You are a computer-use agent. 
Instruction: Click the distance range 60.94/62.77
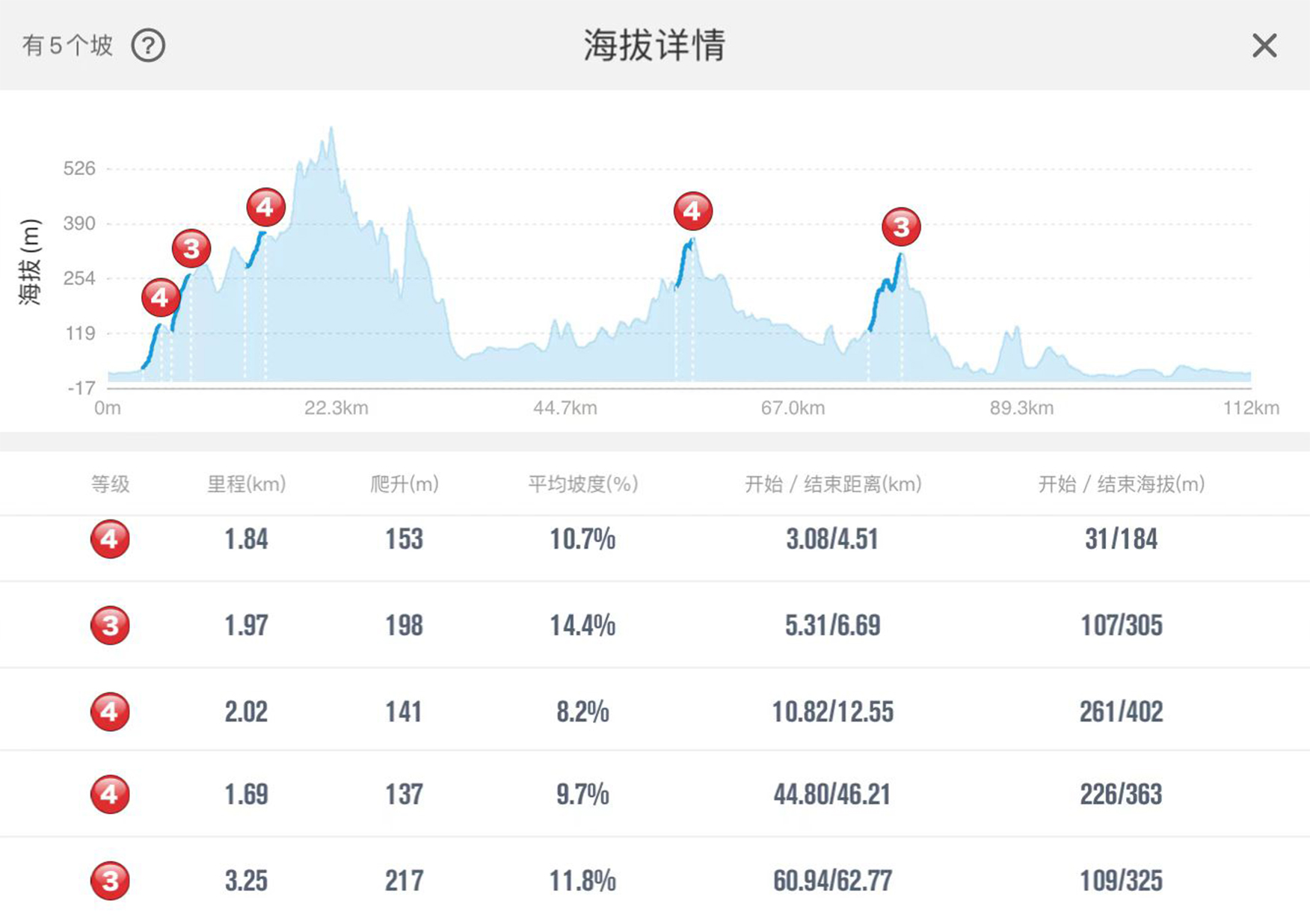833,881
